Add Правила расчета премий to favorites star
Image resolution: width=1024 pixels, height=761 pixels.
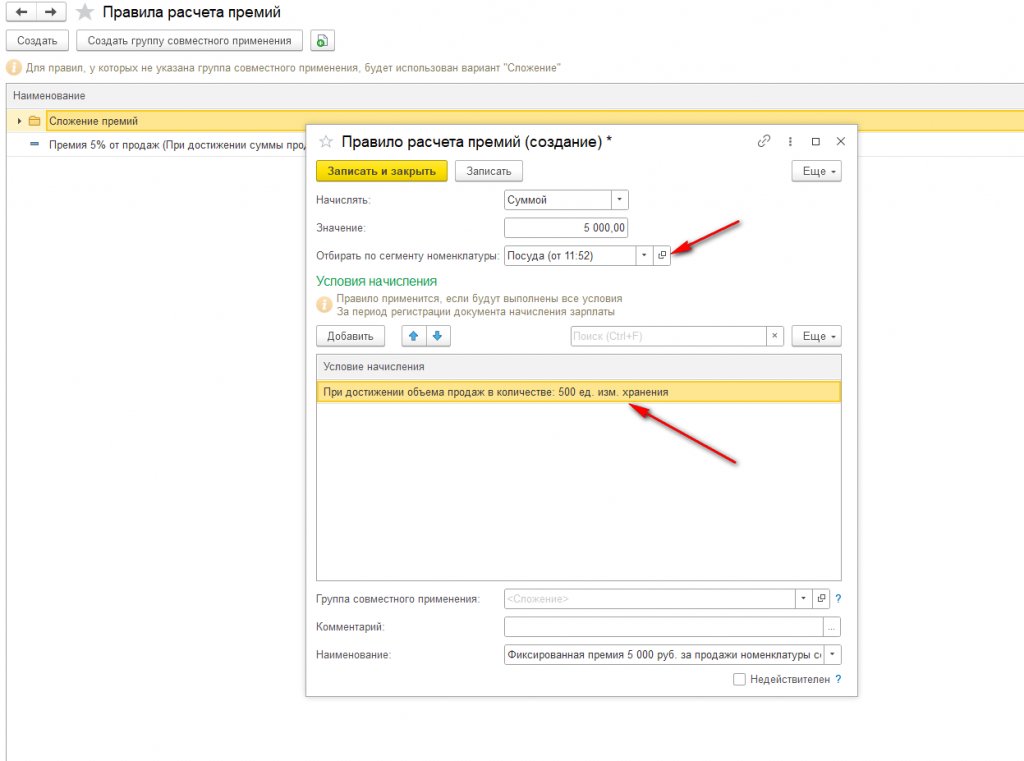pos(85,12)
